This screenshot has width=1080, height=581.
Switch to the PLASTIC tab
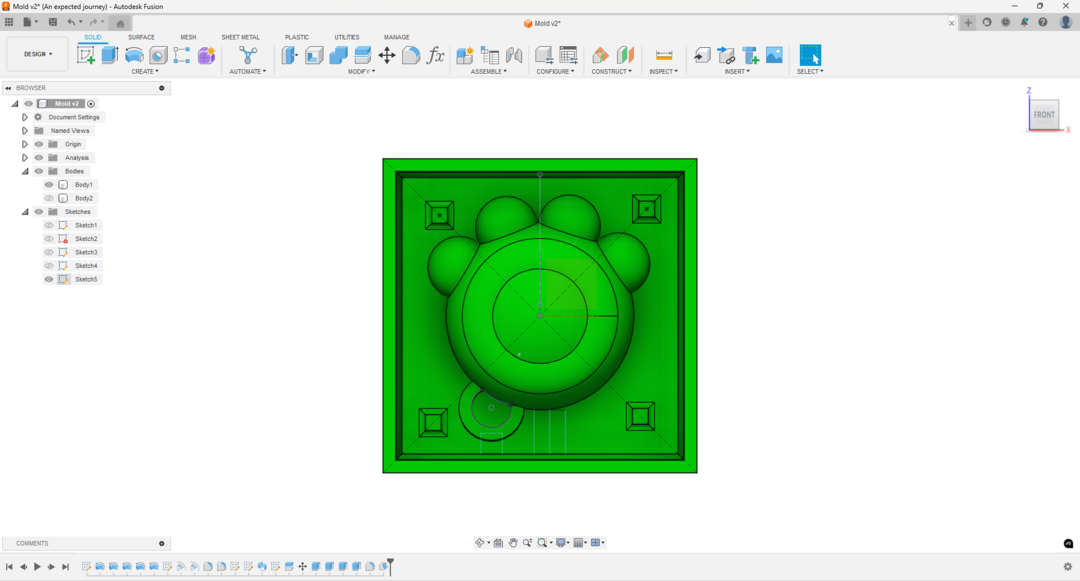click(297, 37)
